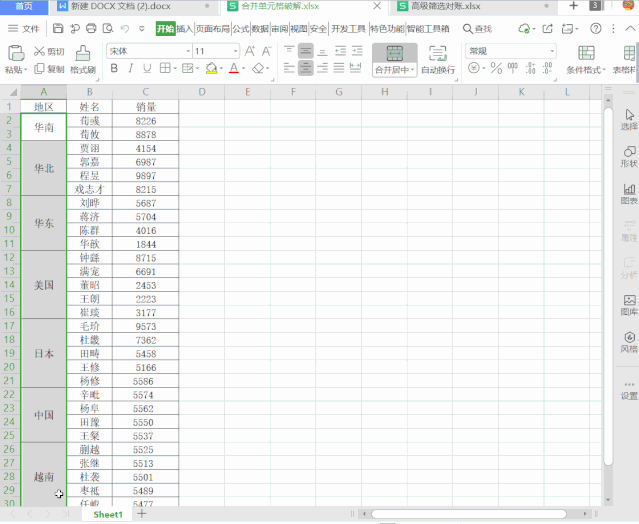
Task: Open number format dropdown 常规
Action: [552, 51]
